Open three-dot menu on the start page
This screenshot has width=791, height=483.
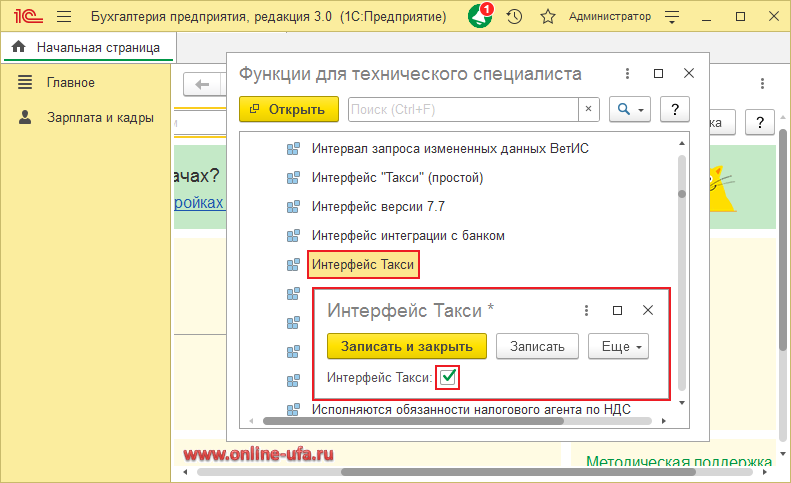pyautogui.click(x=762, y=83)
